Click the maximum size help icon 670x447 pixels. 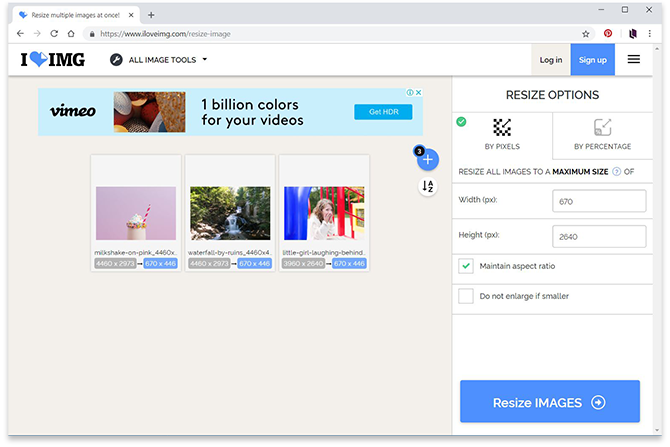click(x=615, y=171)
